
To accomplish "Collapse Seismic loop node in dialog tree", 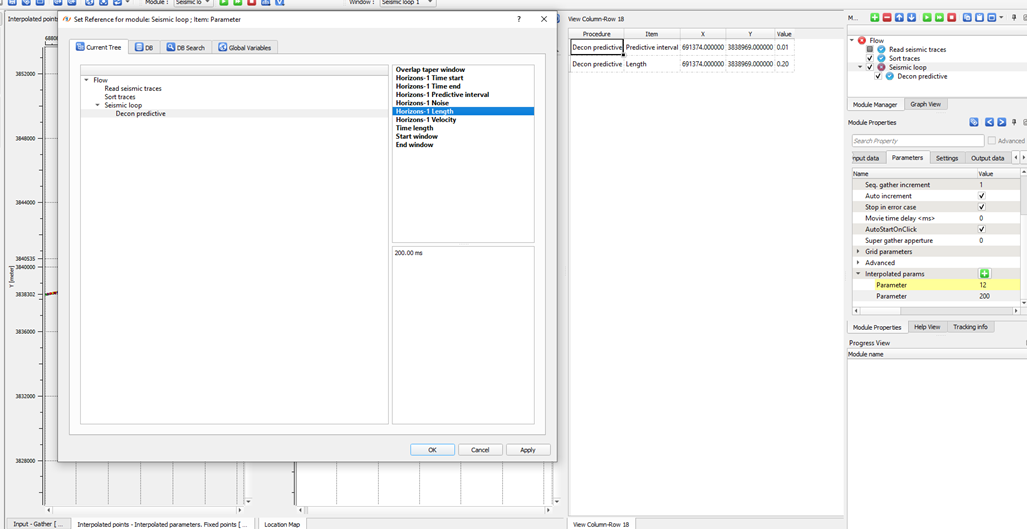I will pos(98,105).
